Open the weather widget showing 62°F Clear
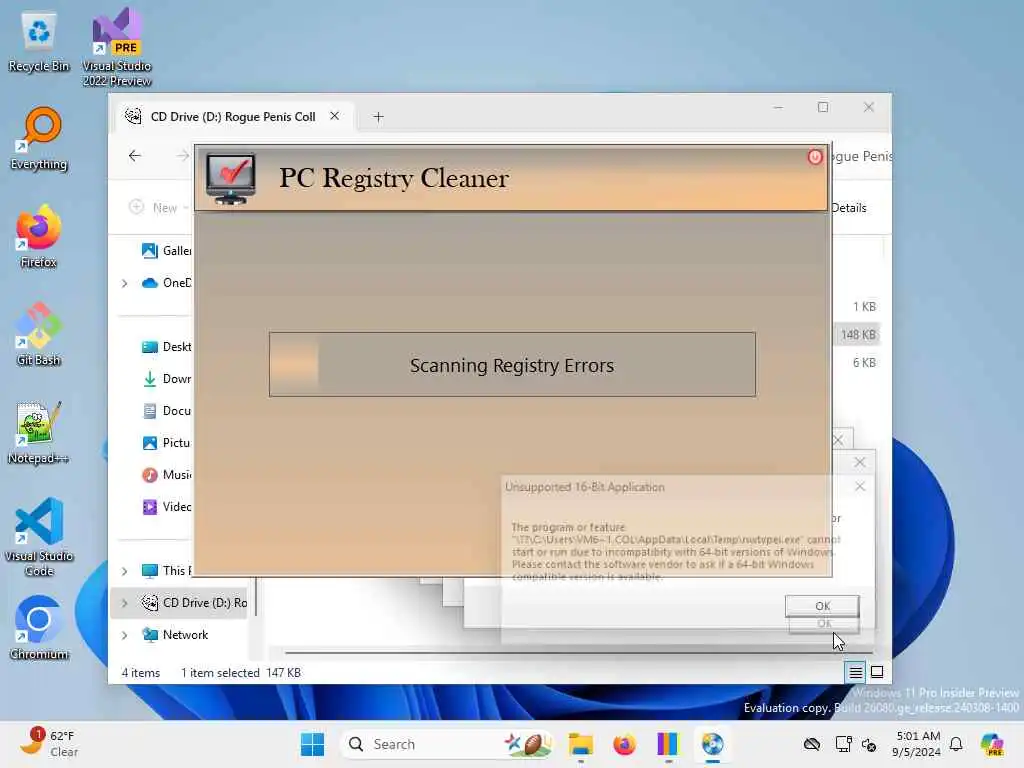The image size is (1024, 768). tap(50, 744)
